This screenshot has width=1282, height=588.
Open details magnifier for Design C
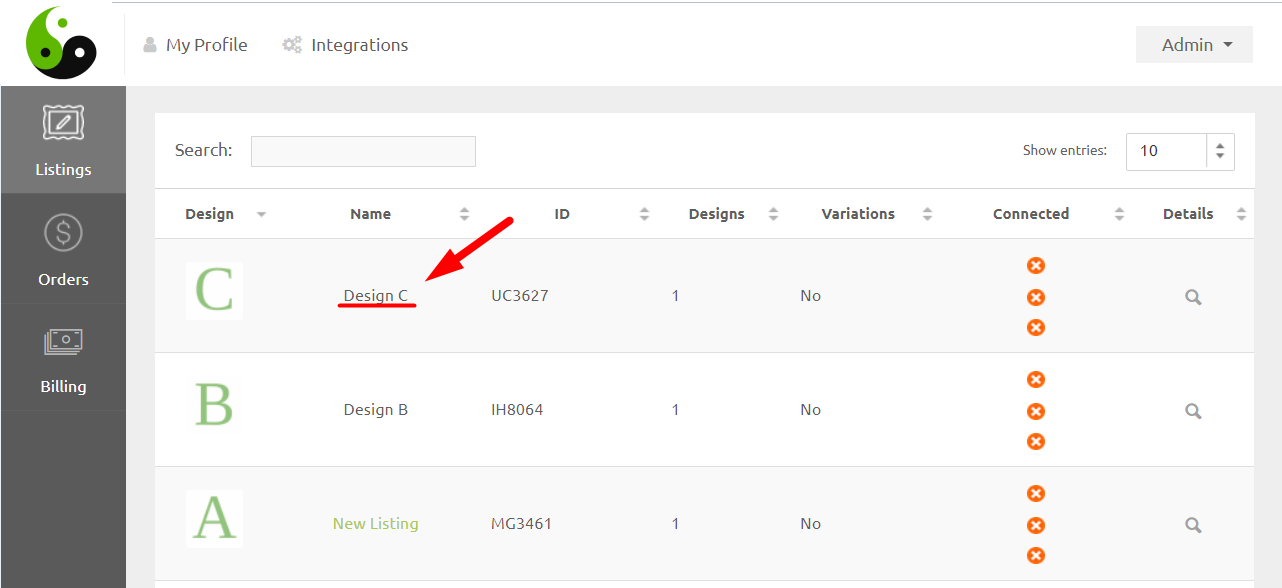click(1192, 297)
